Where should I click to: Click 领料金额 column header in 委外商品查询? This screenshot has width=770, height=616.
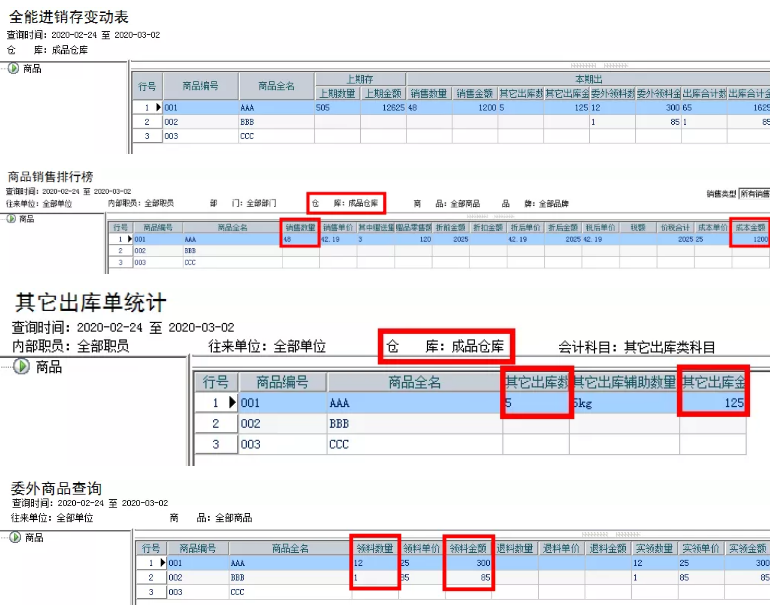(x=468, y=548)
